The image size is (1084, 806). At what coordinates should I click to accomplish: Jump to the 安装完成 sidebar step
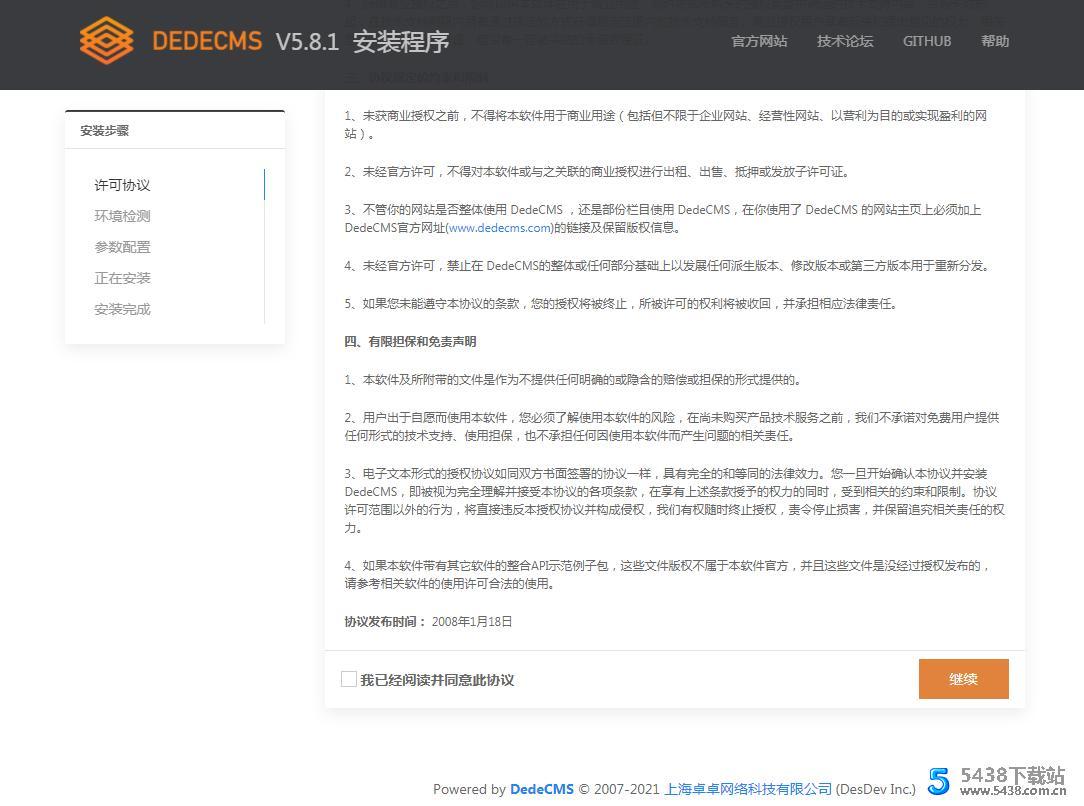(x=123, y=309)
